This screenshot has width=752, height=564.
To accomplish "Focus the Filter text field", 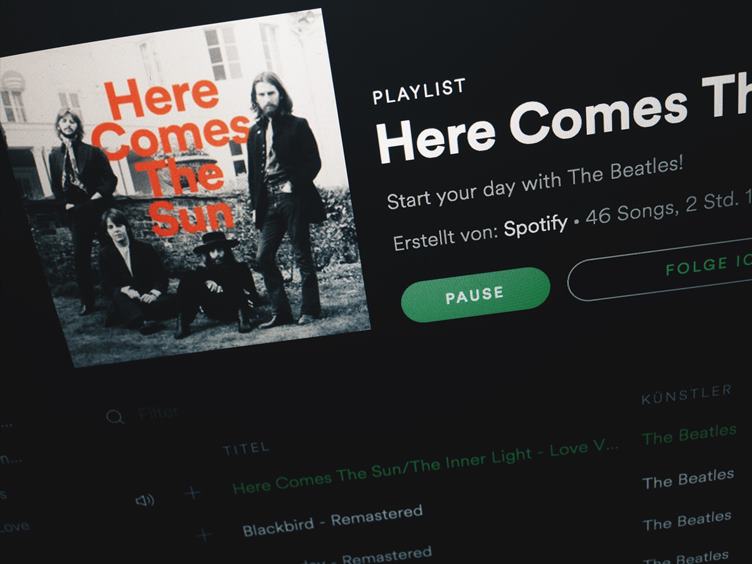I will 159,413.
